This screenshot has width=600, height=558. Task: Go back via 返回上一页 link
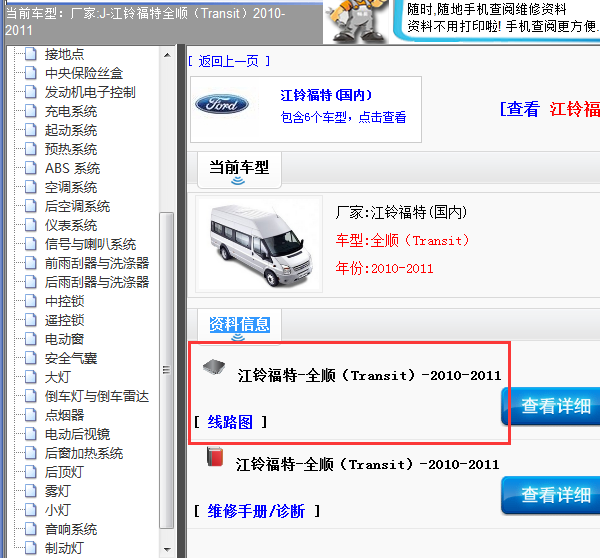[x=229, y=61]
